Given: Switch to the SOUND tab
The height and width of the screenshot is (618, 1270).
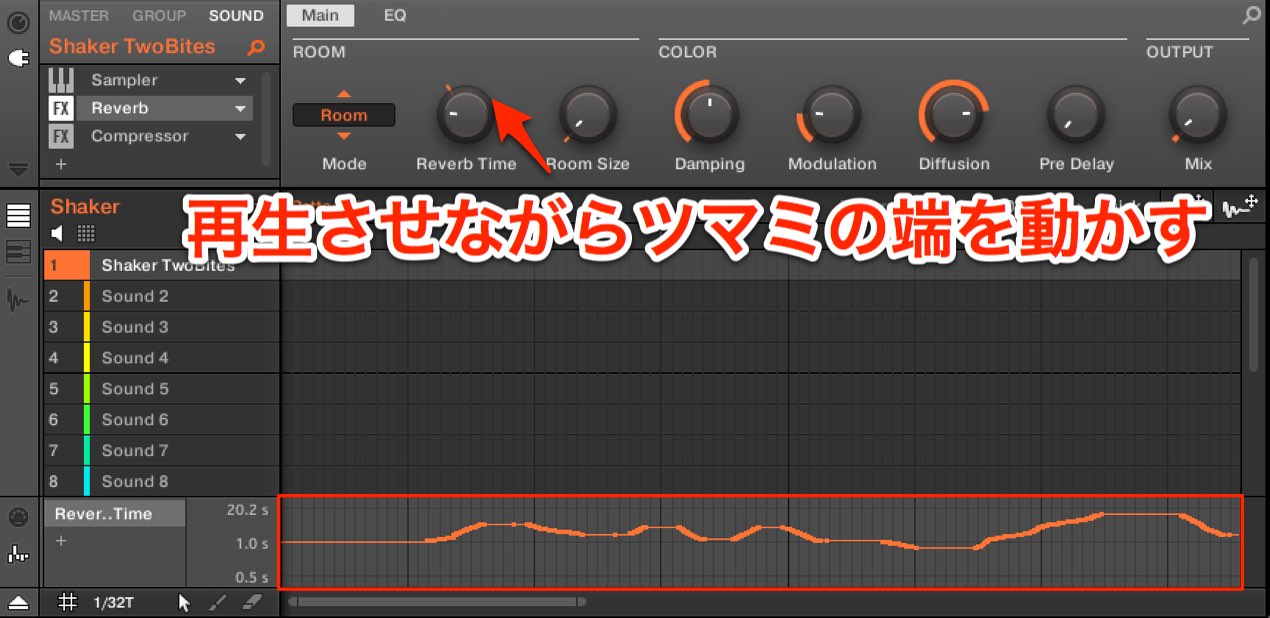Looking at the screenshot, I should (236, 16).
